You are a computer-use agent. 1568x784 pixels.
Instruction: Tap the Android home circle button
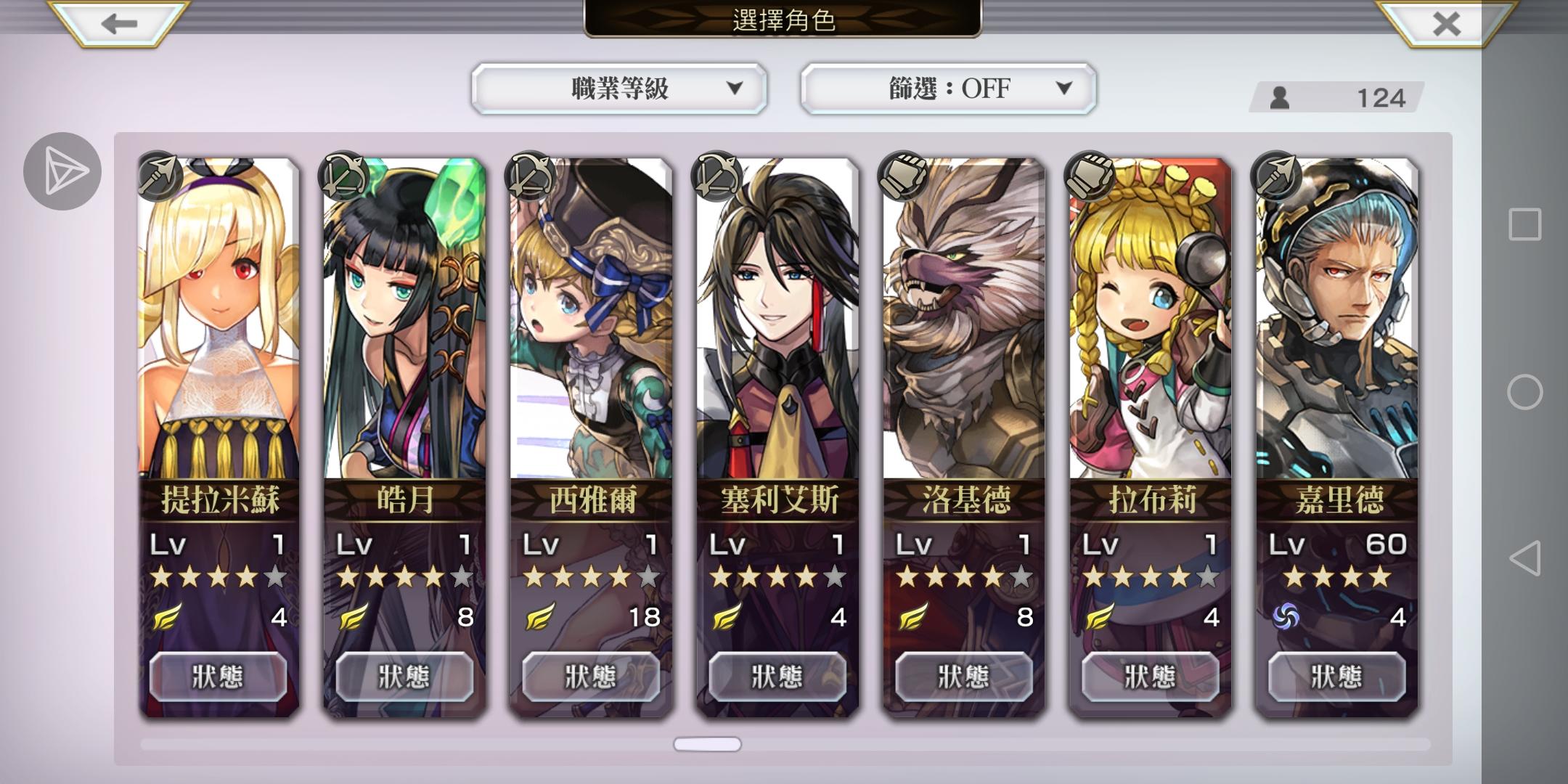[x=1525, y=392]
